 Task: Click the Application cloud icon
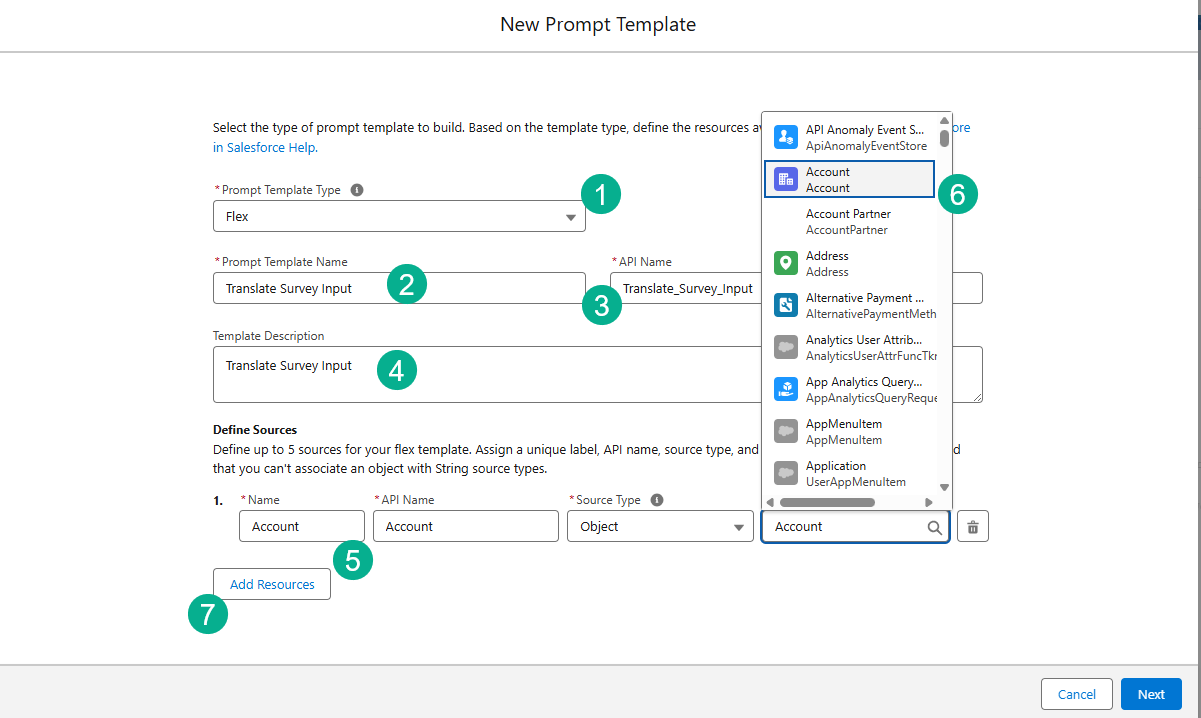pos(786,474)
